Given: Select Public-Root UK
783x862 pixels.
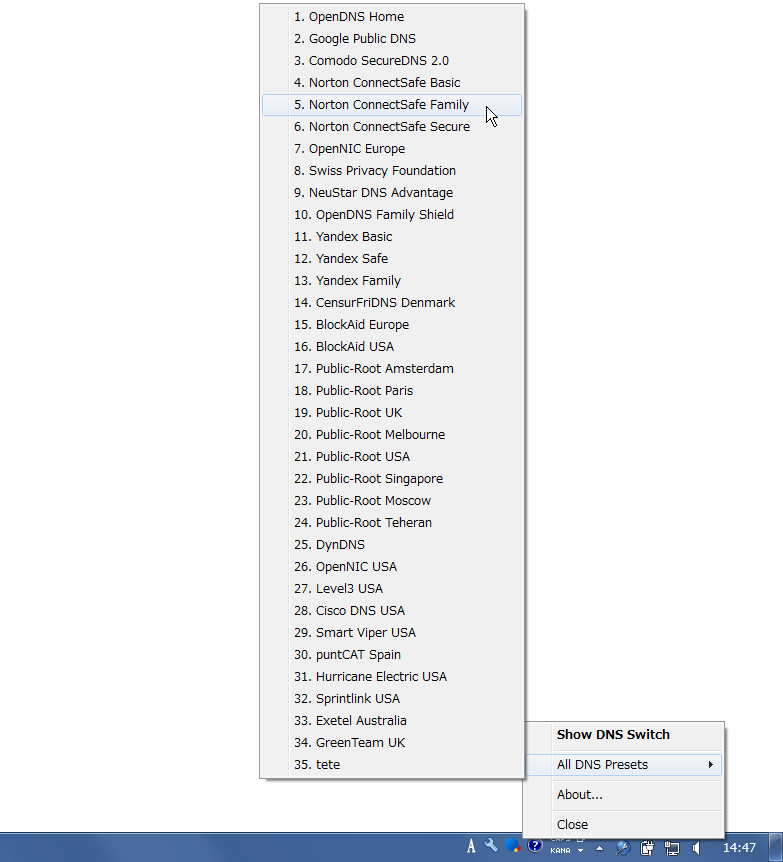Looking at the screenshot, I should click(x=392, y=413).
